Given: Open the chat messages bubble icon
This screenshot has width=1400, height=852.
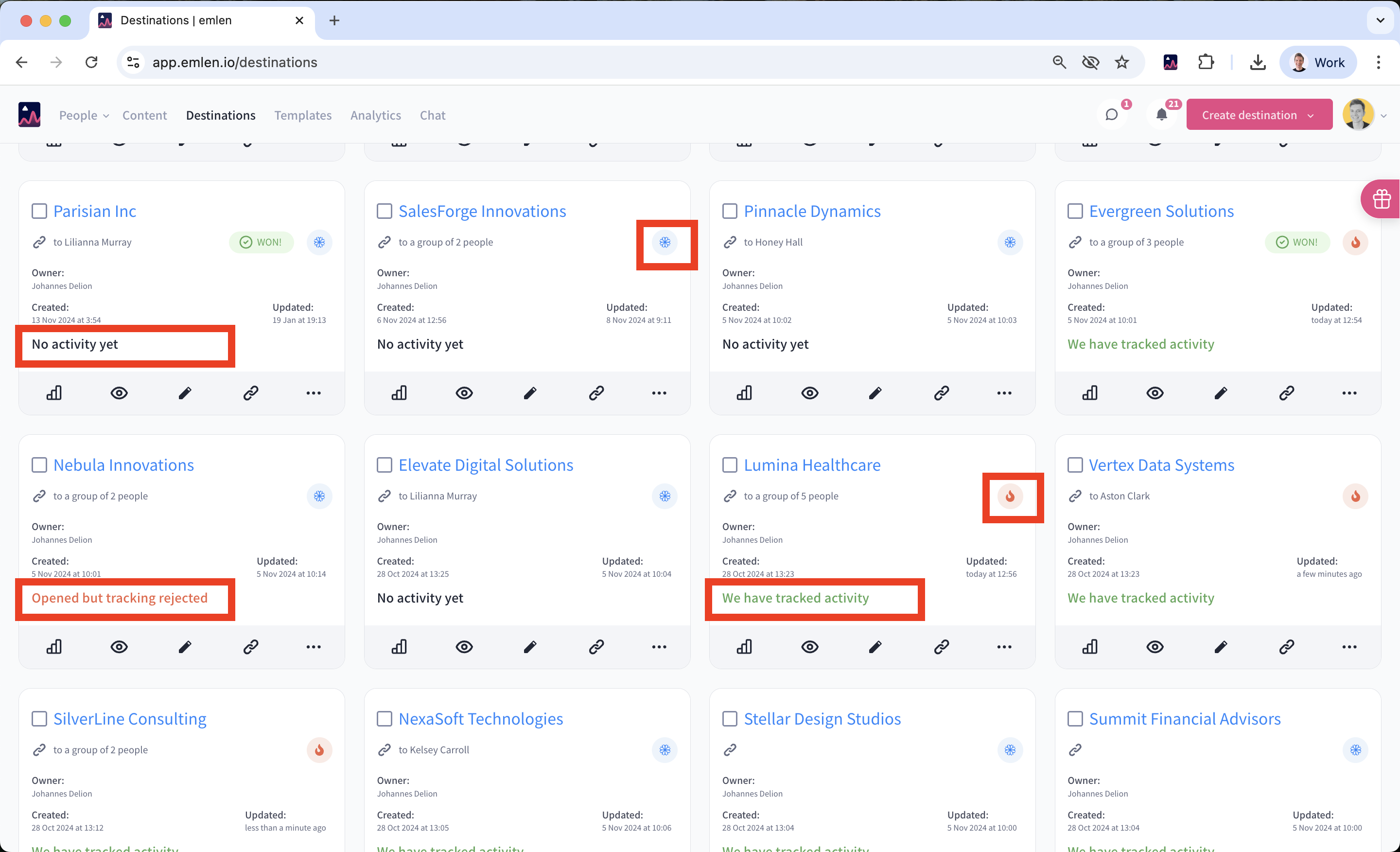Looking at the screenshot, I should [1111, 115].
